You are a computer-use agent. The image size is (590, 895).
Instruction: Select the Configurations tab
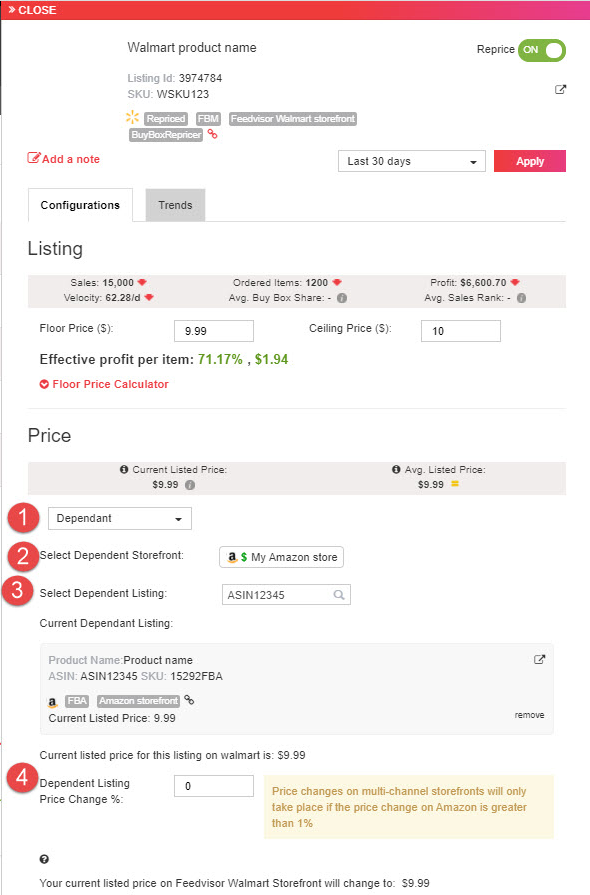point(80,205)
